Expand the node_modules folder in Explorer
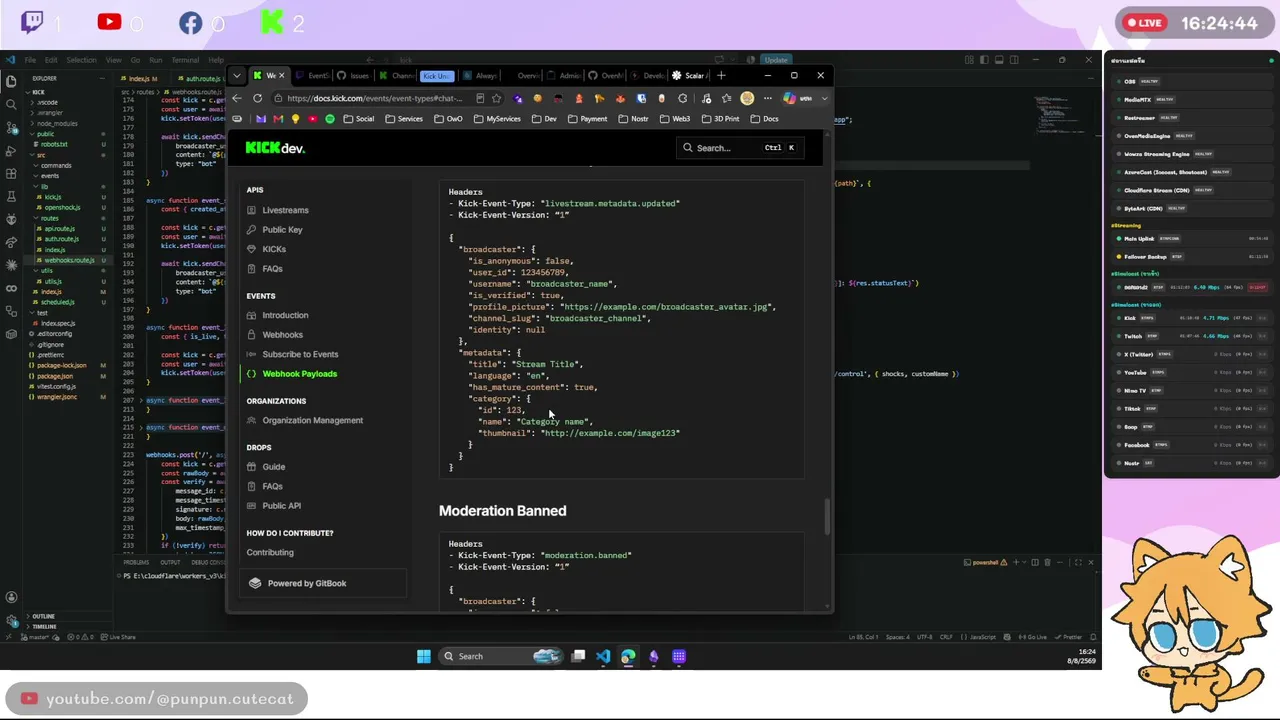This screenshot has width=1280, height=720. point(55,123)
